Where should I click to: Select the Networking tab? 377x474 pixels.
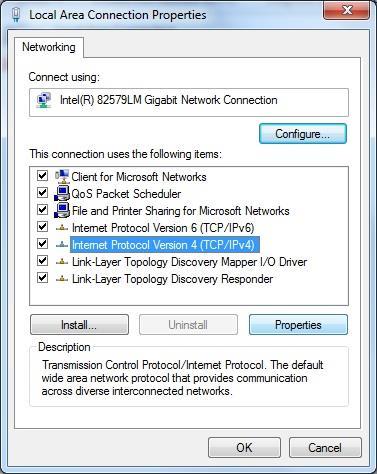(x=49, y=47)
